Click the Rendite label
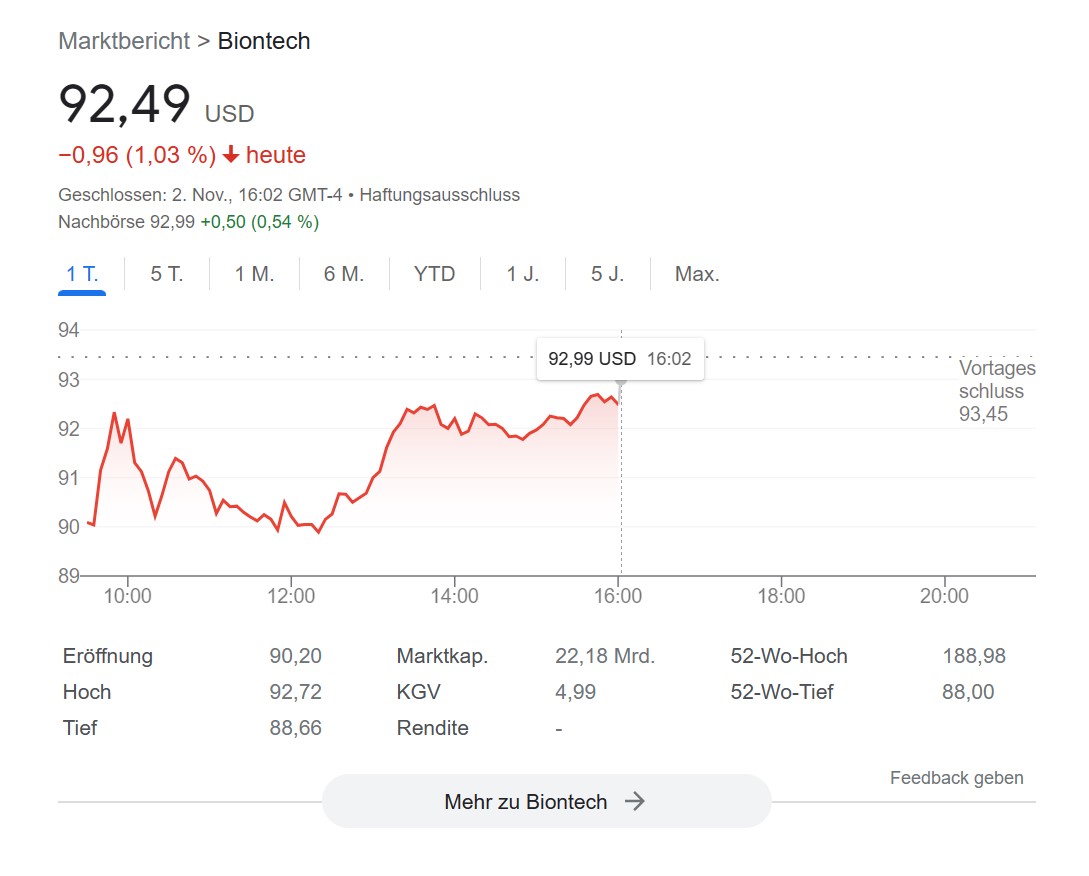The height and width of the screenshot is (876, 1089). 433,728
